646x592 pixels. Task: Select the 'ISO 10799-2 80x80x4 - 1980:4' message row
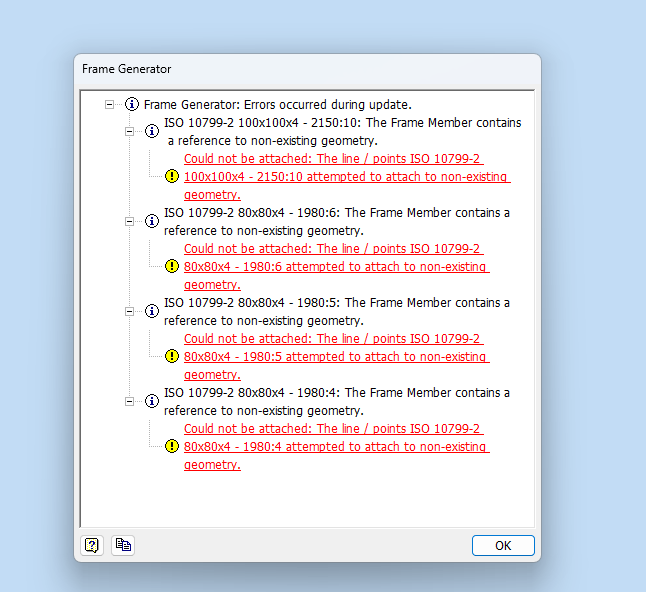tap(337, 401)
